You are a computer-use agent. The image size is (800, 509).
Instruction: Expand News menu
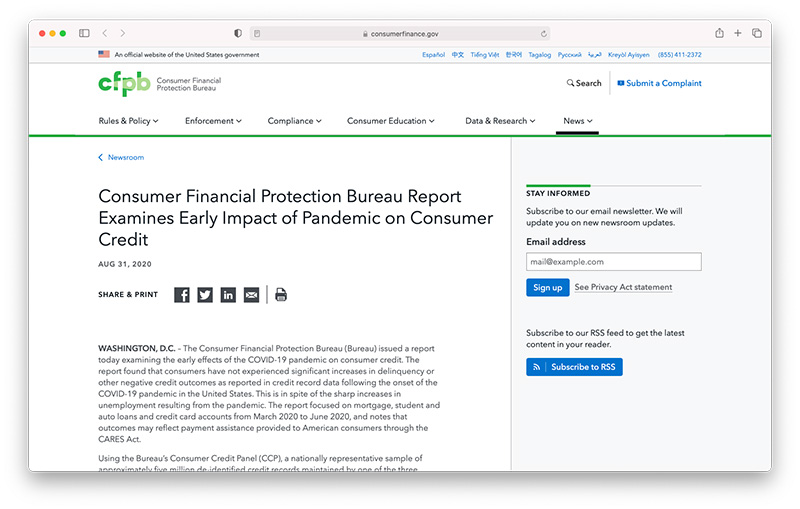click(x=578, y=121)
